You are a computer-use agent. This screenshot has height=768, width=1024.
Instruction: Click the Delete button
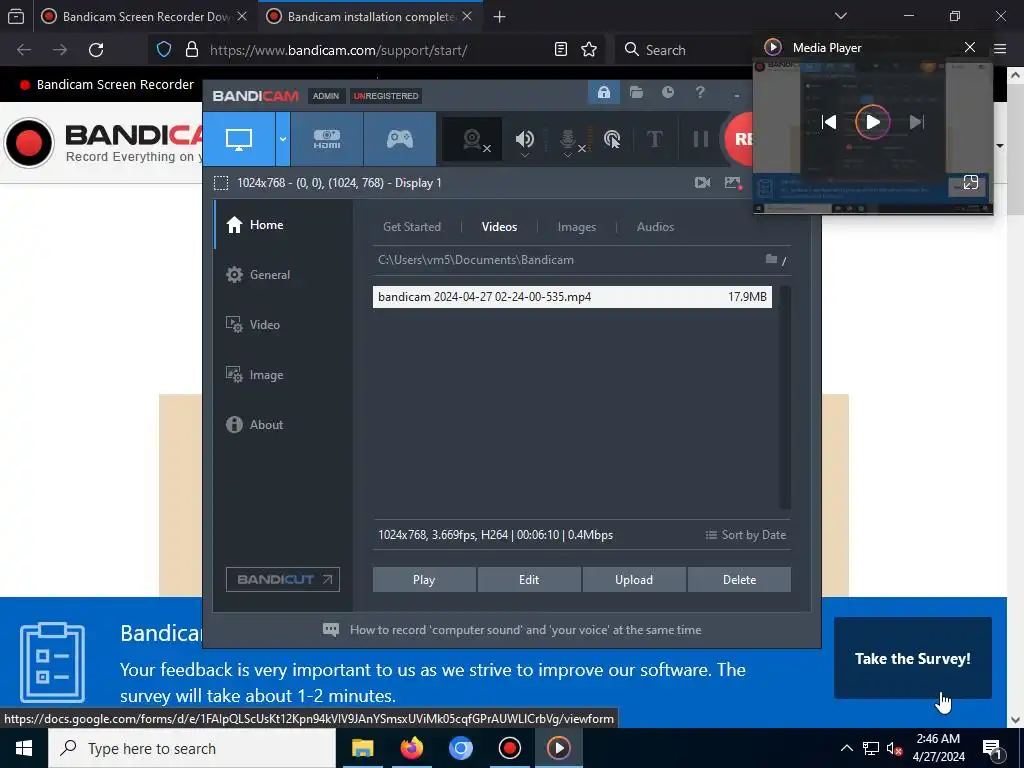point(739,579)
